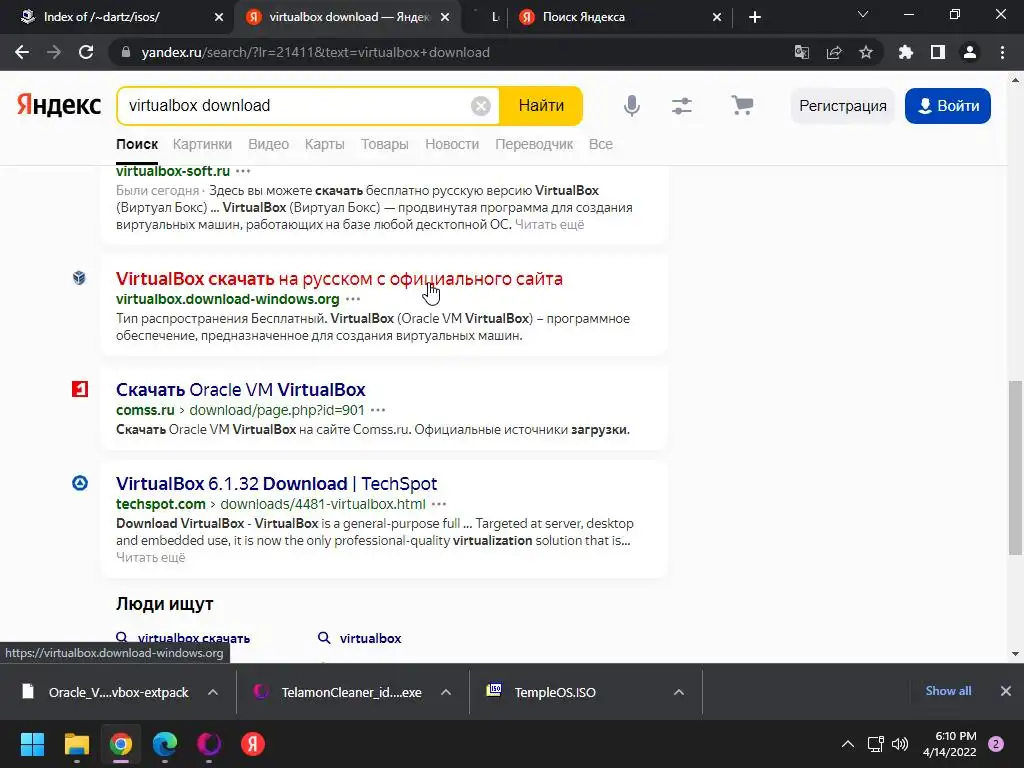Switch to Chrome in the taskbar

coord(121,744)
